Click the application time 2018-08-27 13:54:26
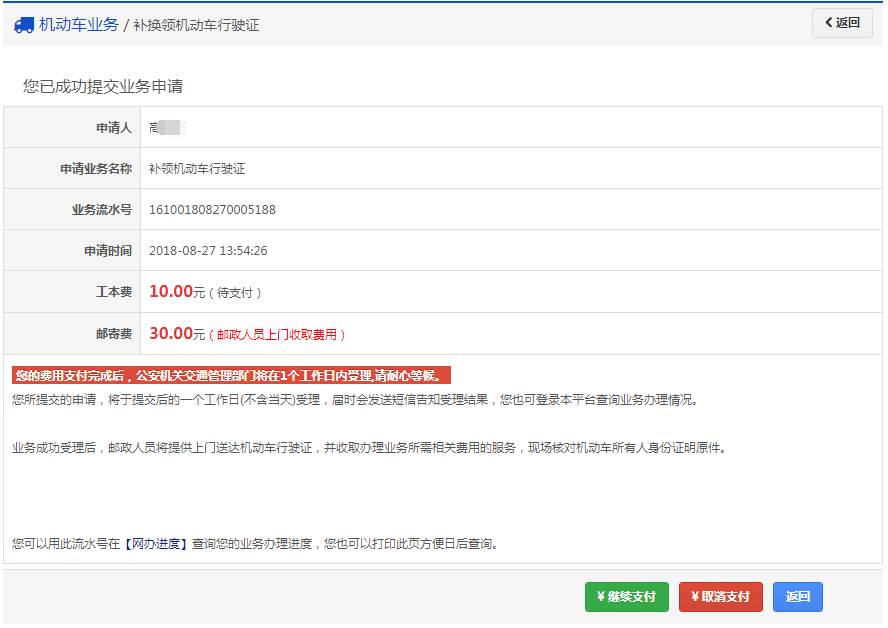This screenshot has width=888, height=628. click(208, 251)
